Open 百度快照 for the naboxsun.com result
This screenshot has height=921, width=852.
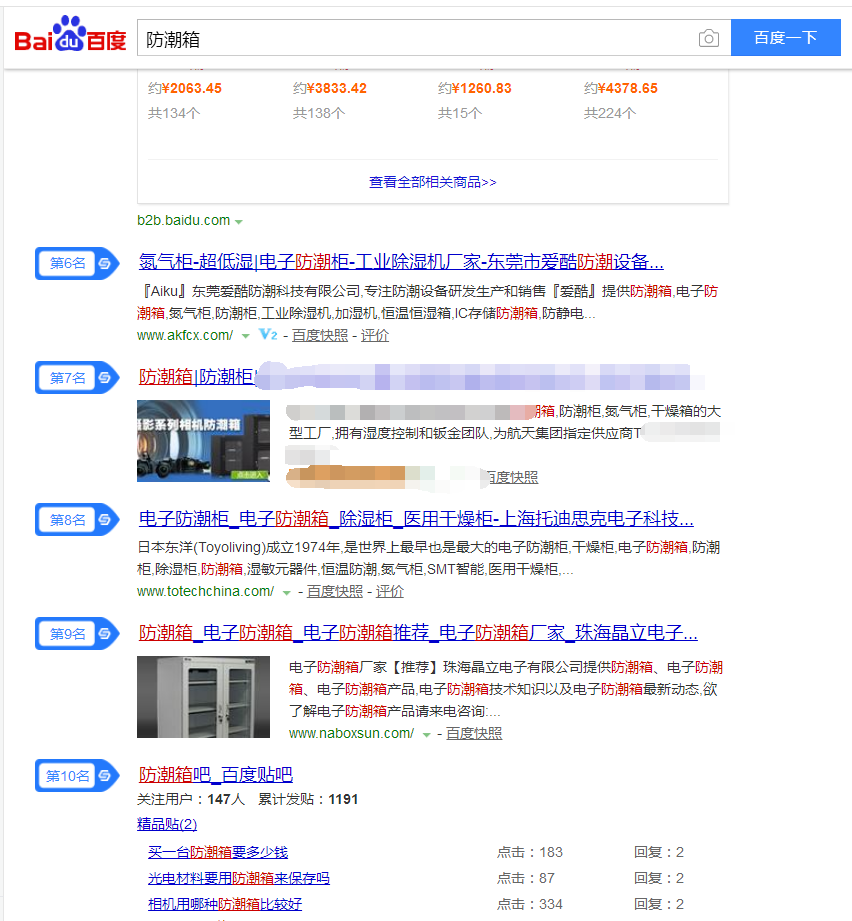click(x=474, y=734)
